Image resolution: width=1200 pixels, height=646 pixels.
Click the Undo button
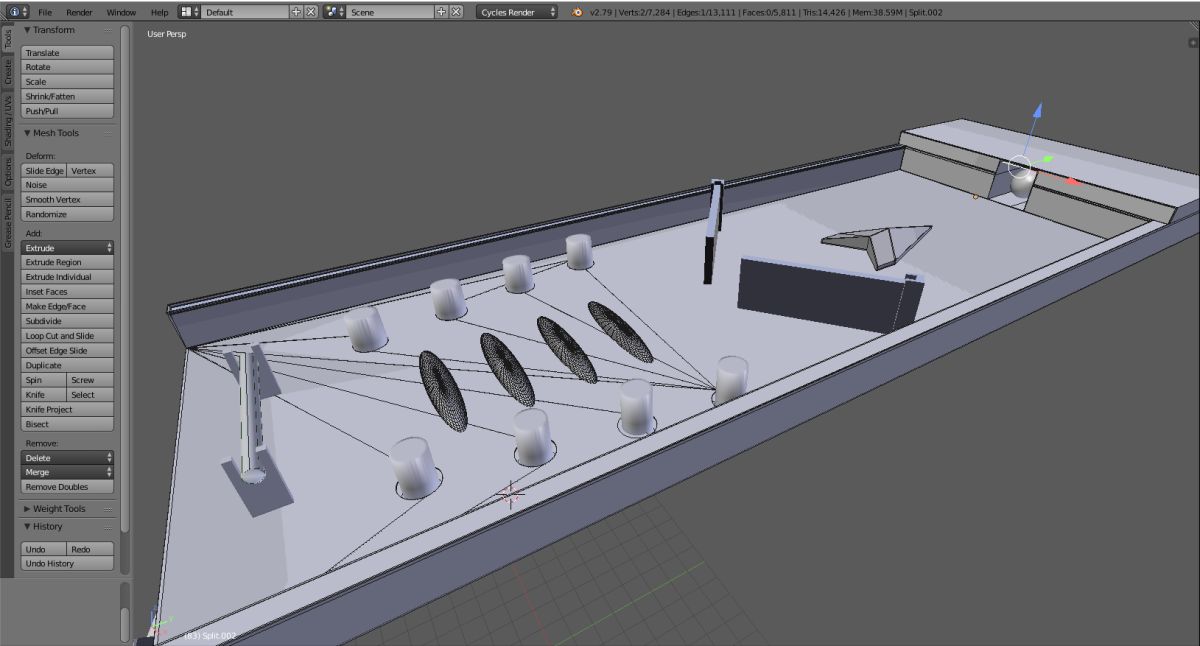[44, 549]
